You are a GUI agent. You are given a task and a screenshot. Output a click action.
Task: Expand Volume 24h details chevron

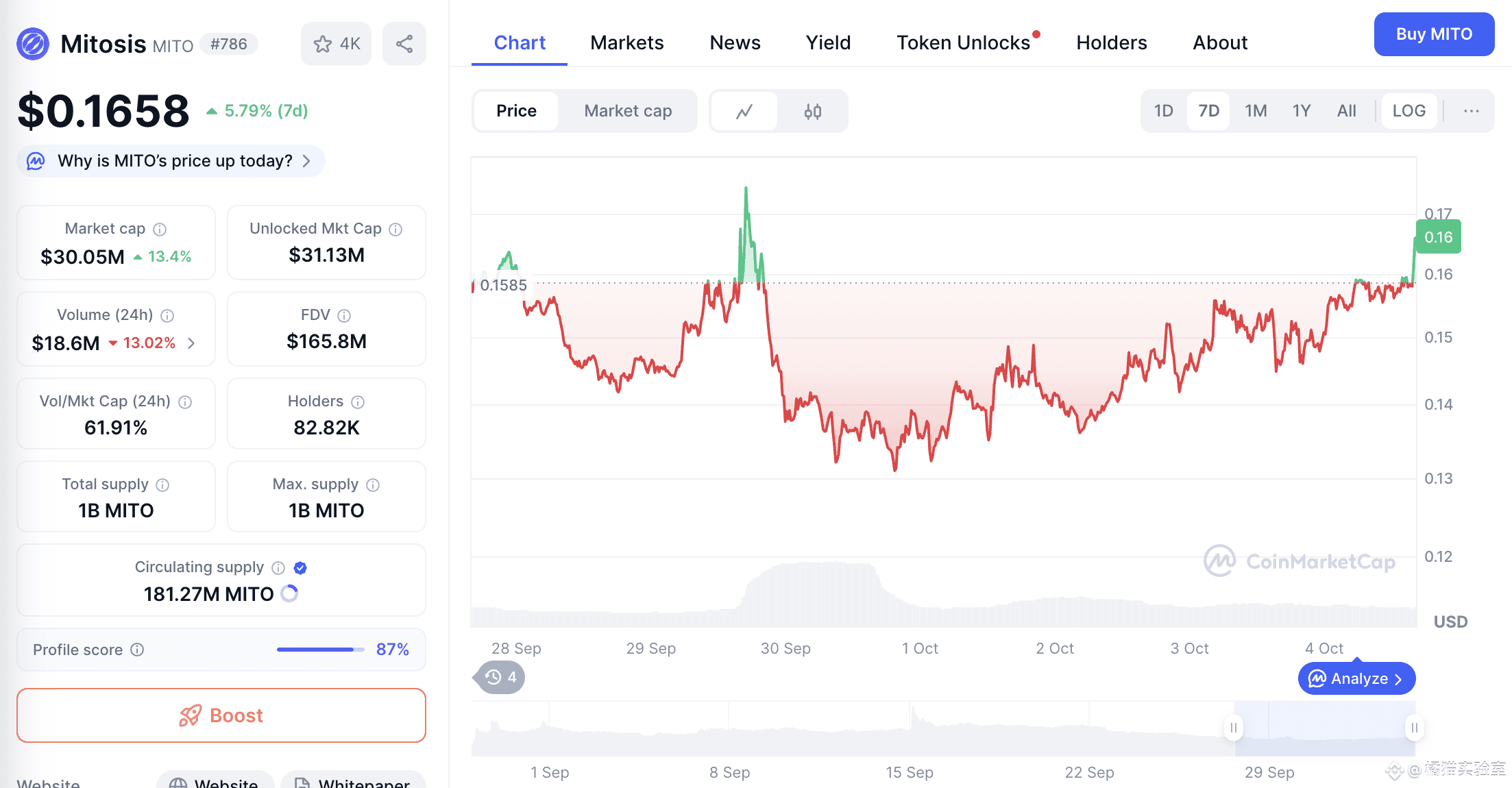(x=192, y=343)
